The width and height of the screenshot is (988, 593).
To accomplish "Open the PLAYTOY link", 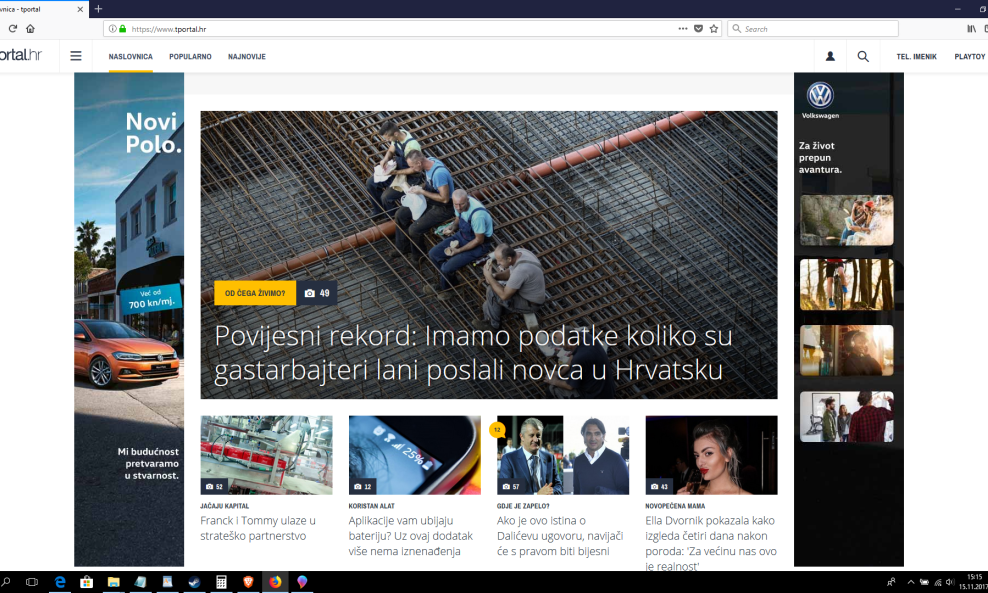I will tap(970, 57).
